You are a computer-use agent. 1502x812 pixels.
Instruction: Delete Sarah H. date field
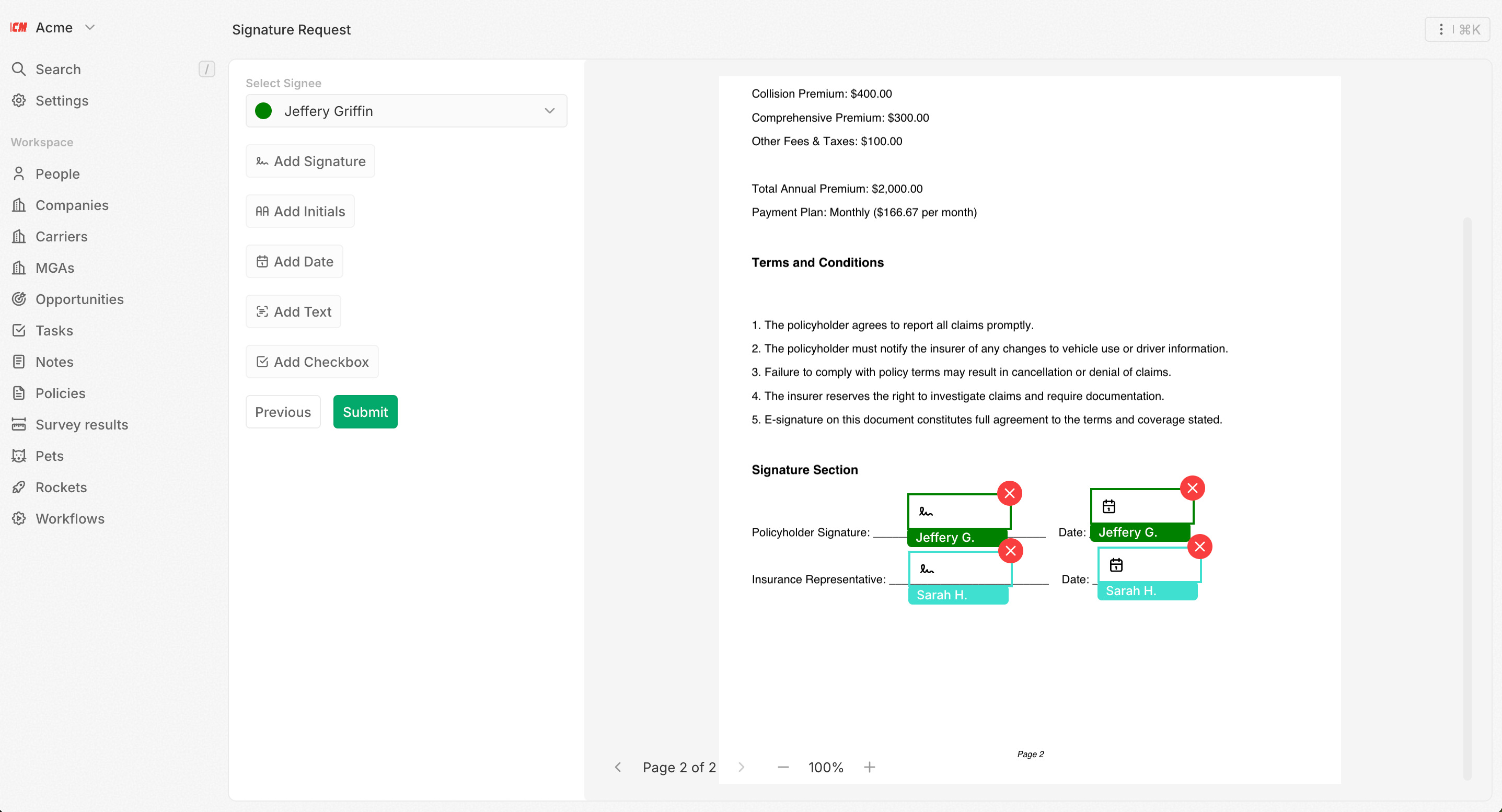click(1199, 547)
